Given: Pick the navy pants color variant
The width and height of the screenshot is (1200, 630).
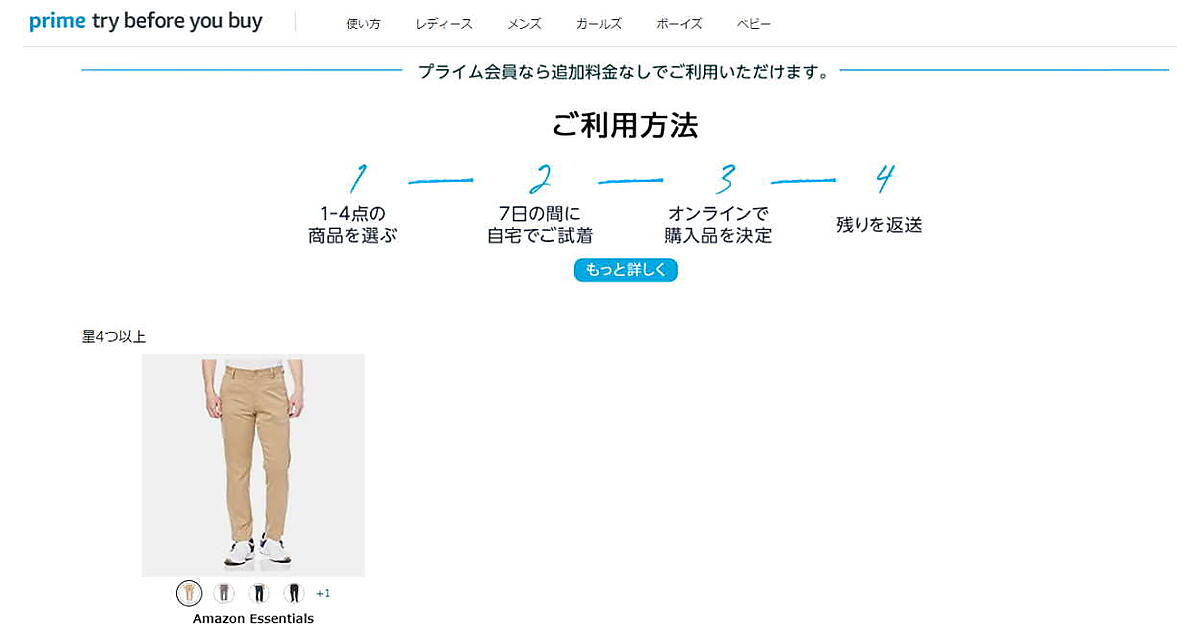Looking at the screenshot, I should [259, 593].
